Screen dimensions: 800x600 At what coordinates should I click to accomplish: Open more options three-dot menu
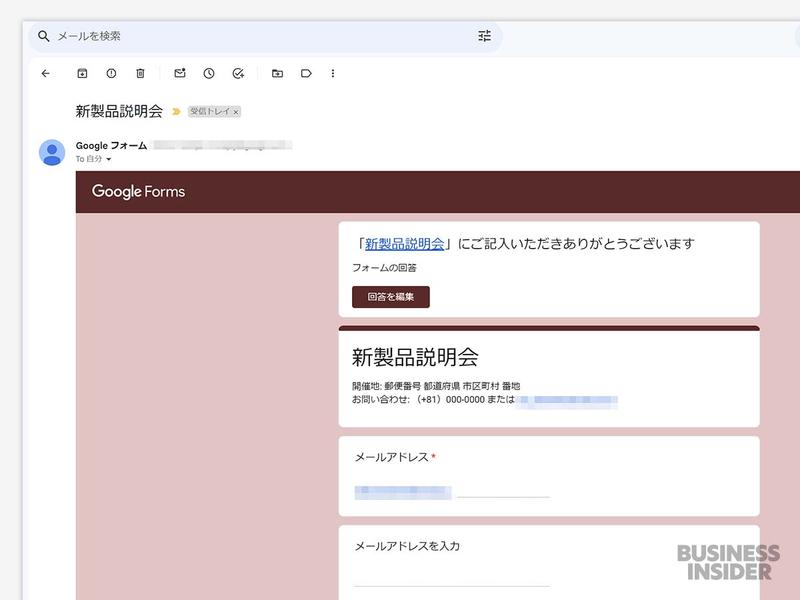coord(333,73)
